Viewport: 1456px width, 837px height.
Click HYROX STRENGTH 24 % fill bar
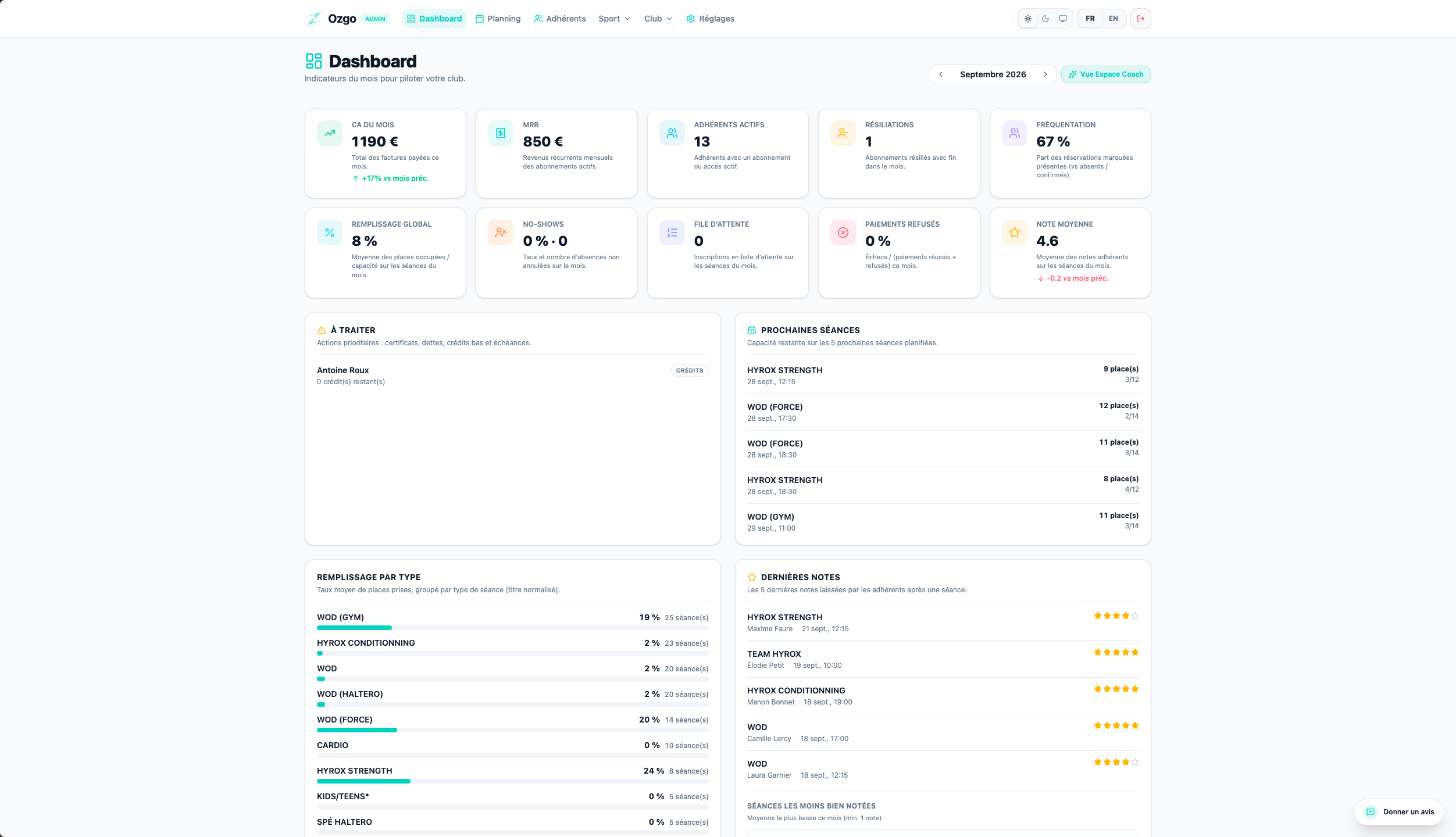(512, 781)
